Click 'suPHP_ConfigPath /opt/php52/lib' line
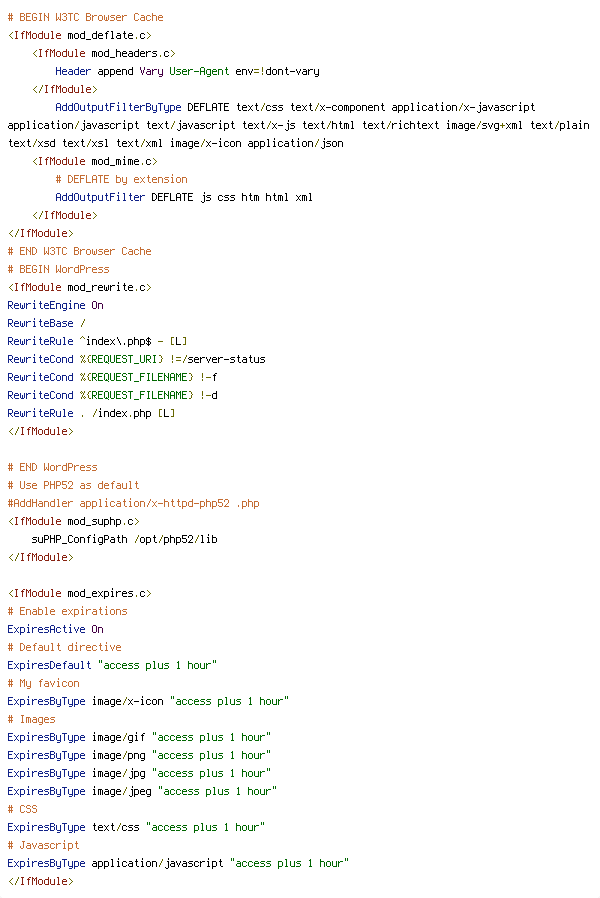The image size is (600, 898). [x=124, y=539]
